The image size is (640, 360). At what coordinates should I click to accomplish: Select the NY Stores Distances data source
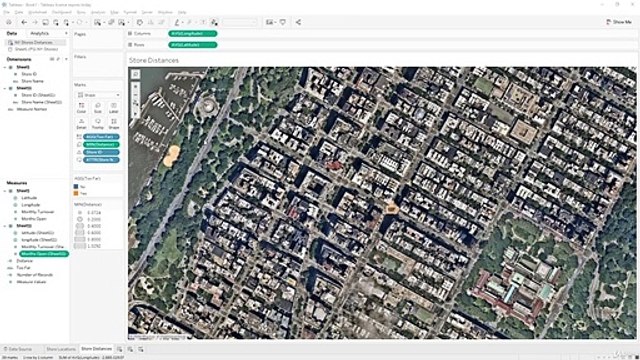(x=36, y=42)
